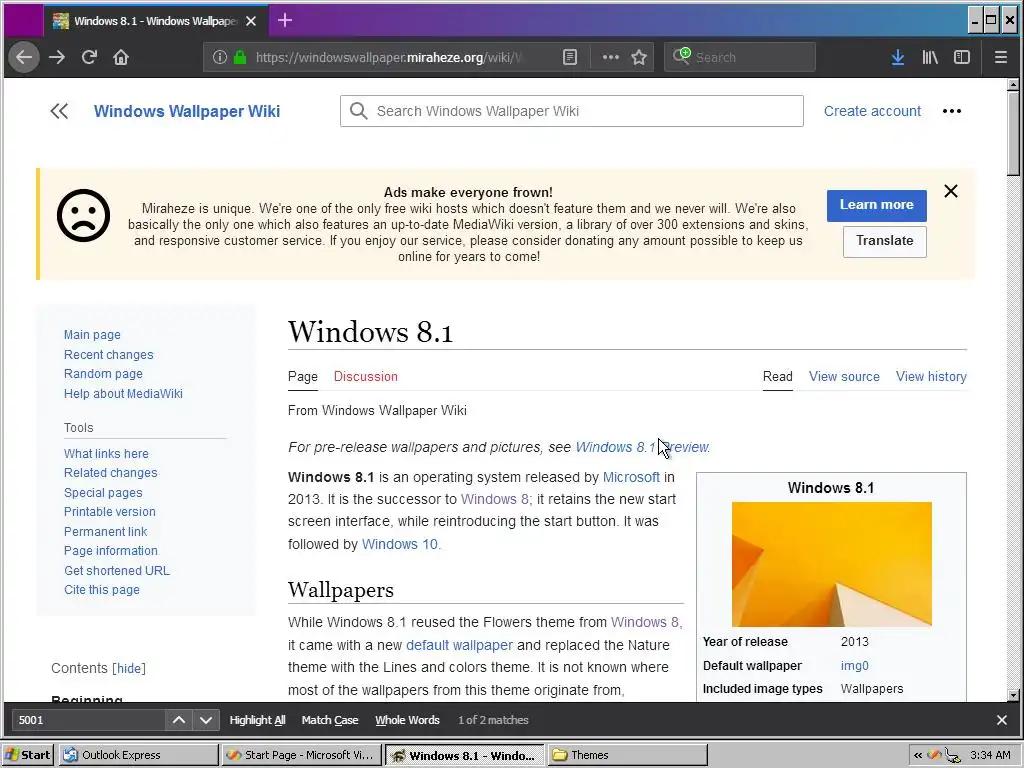Toggle reader view in address bar
Screen dimensions: 1024x768
click(570, 57)
